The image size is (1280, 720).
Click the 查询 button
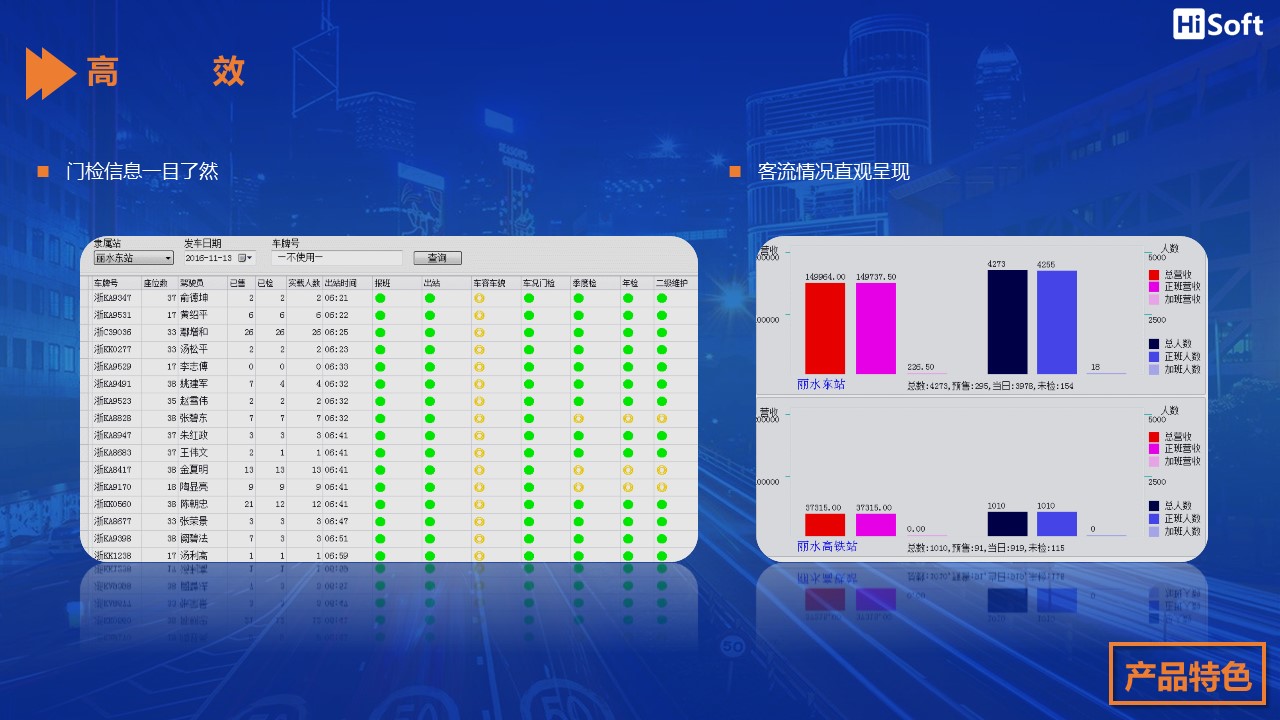pos(437,258)
